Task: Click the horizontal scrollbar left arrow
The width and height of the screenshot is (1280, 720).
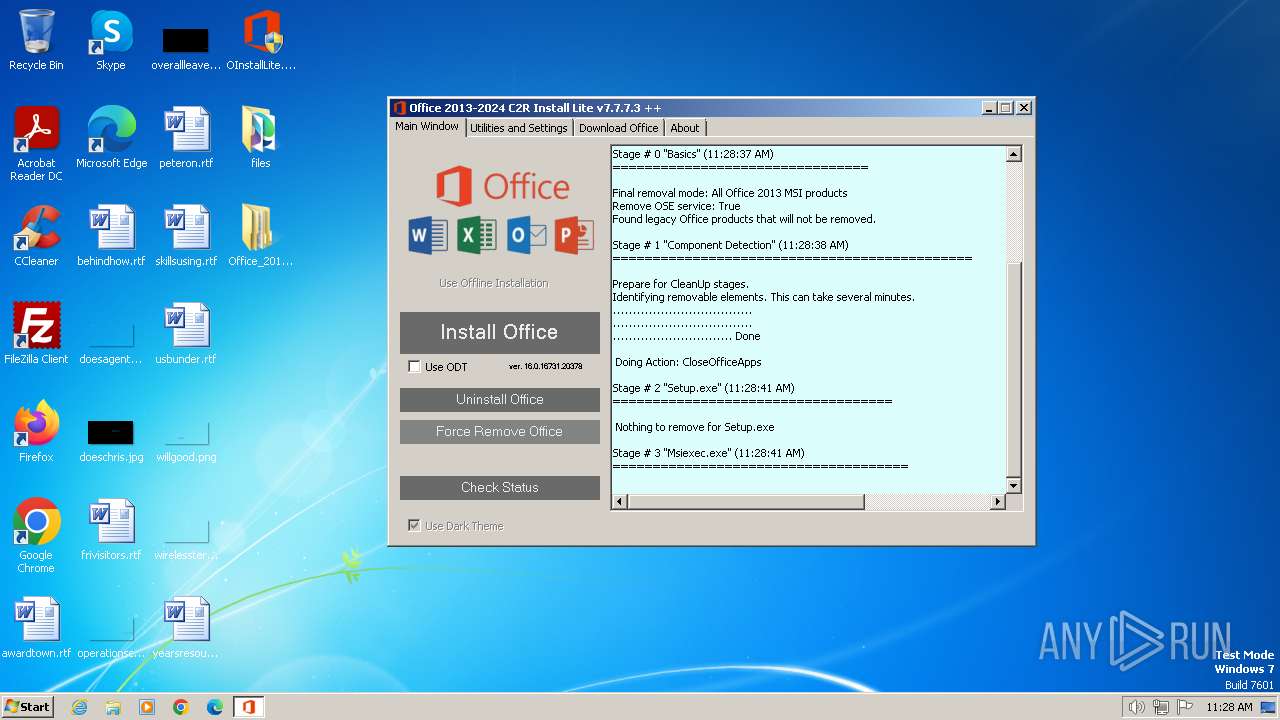Action: point(620,502)
